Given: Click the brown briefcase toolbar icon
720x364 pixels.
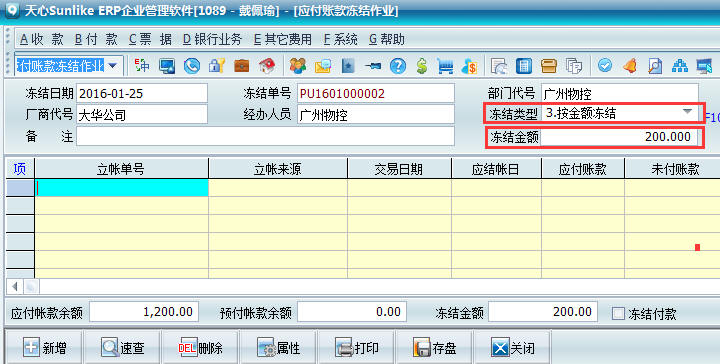Looking at the screenshot, I should click(x=242, y=66).
